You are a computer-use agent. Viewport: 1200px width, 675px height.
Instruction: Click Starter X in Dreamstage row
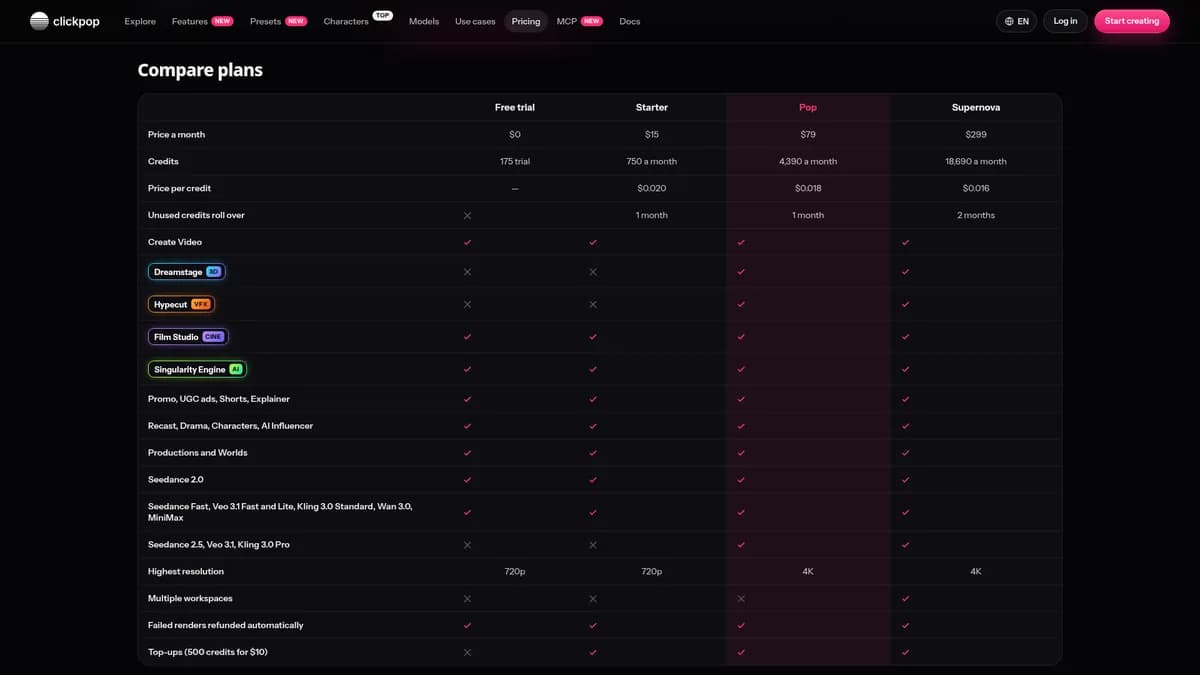[x=593, y=272]
